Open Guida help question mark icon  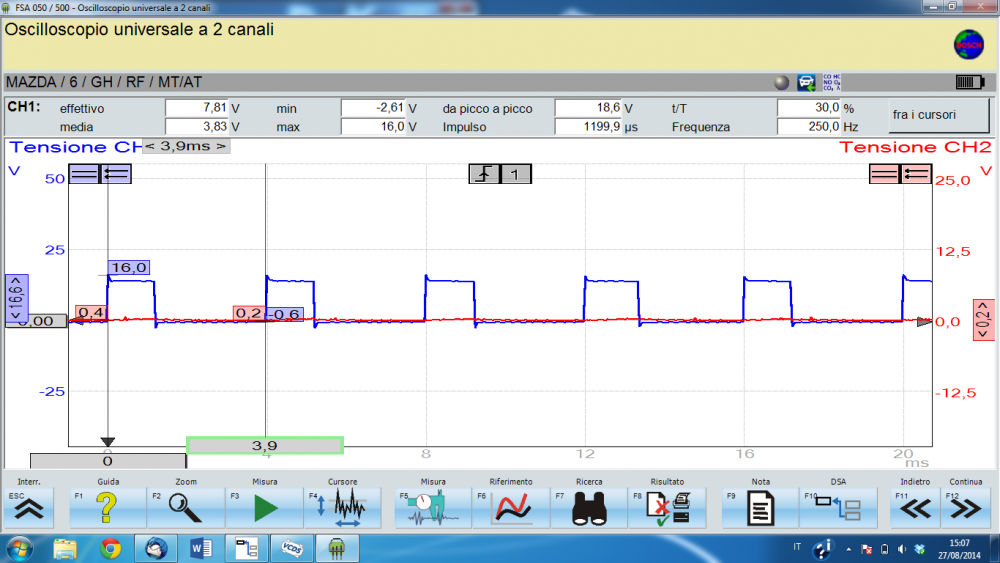[x=107, y=508]
